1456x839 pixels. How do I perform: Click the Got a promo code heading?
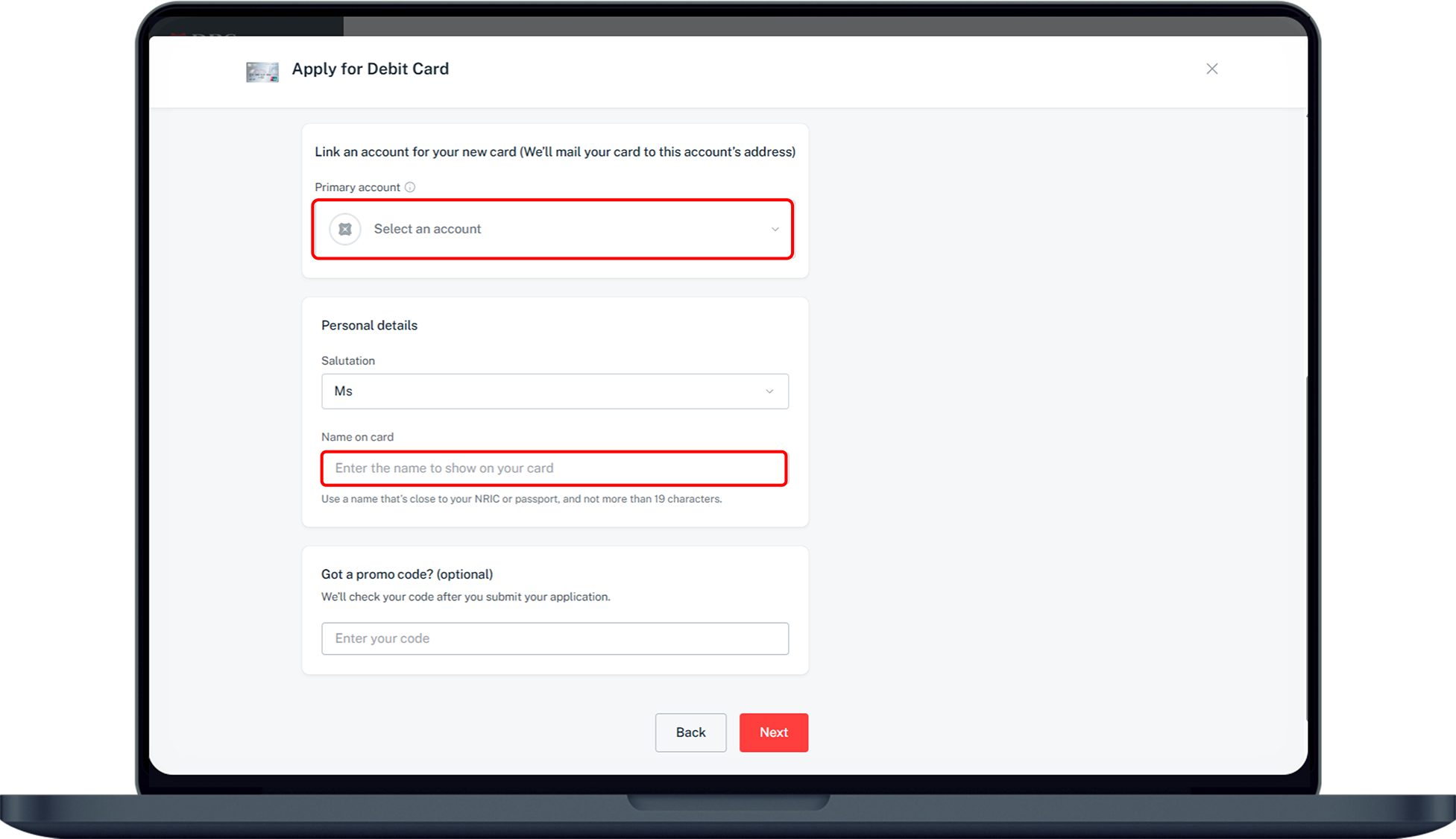pos(406,574)
